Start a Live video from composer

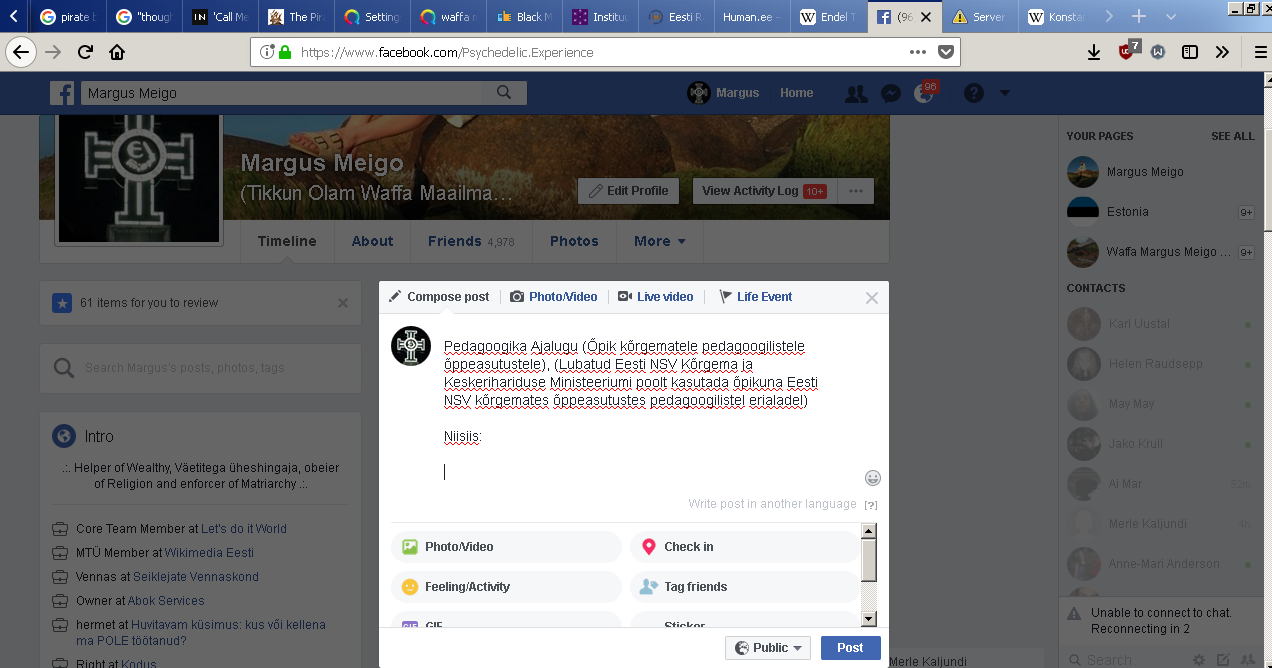click(x=655, y=297)
